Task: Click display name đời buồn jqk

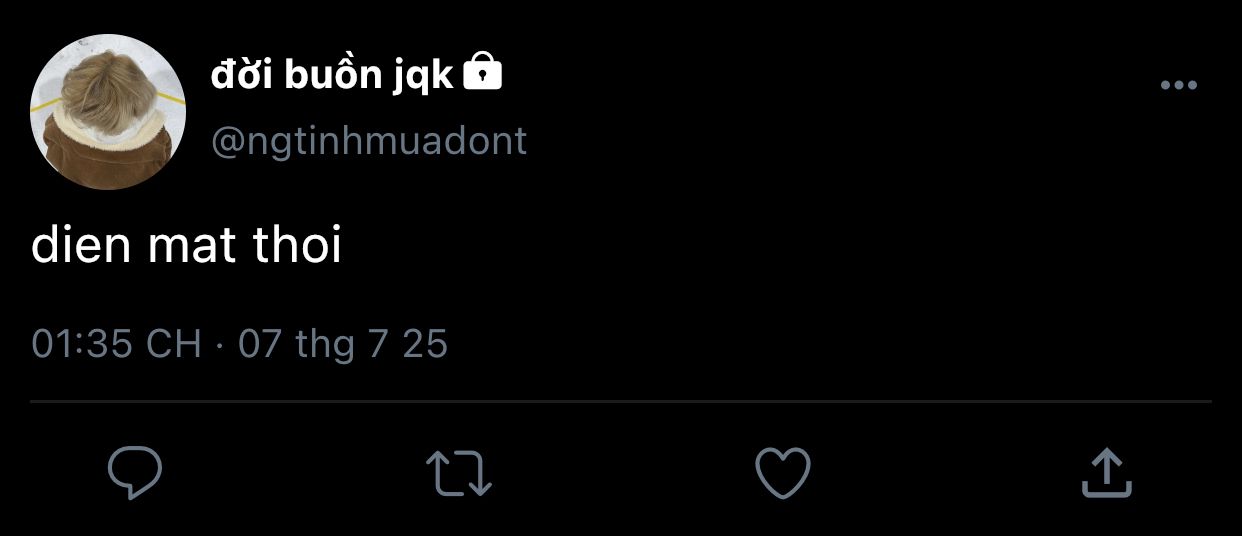Action: pyautogui.click(x=332, y=75)
